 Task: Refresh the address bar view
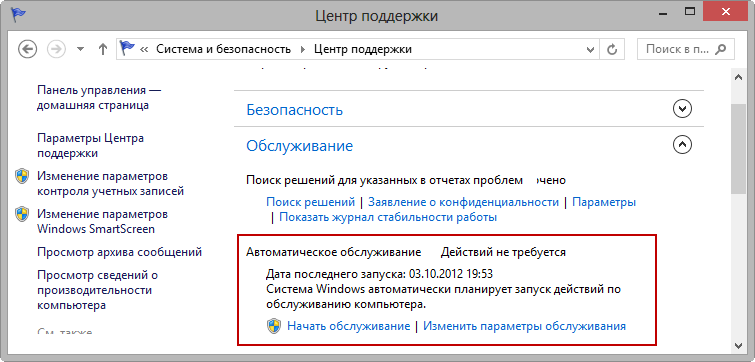point(612,49)
